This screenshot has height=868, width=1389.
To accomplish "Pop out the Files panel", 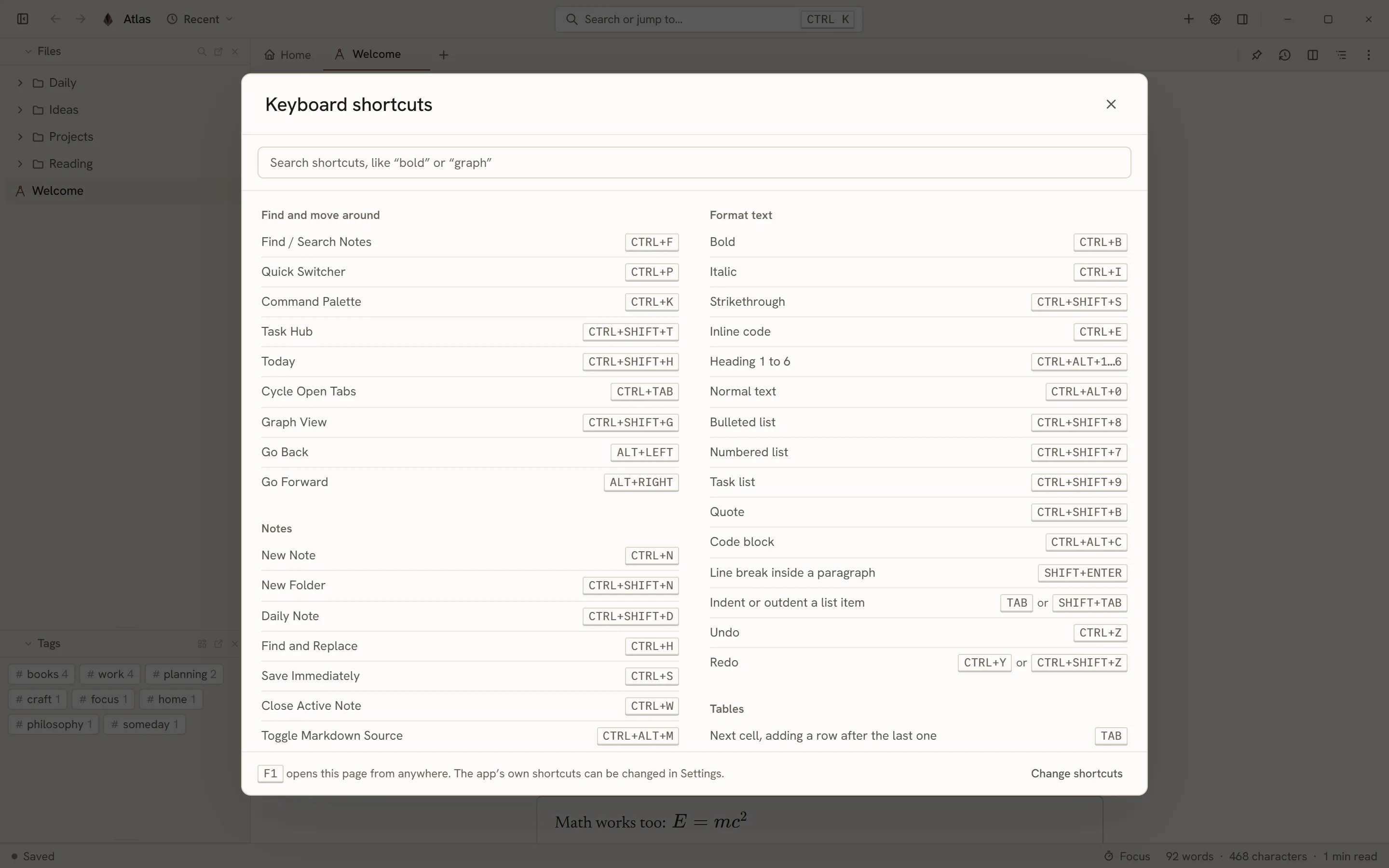I will pos(218,51).
